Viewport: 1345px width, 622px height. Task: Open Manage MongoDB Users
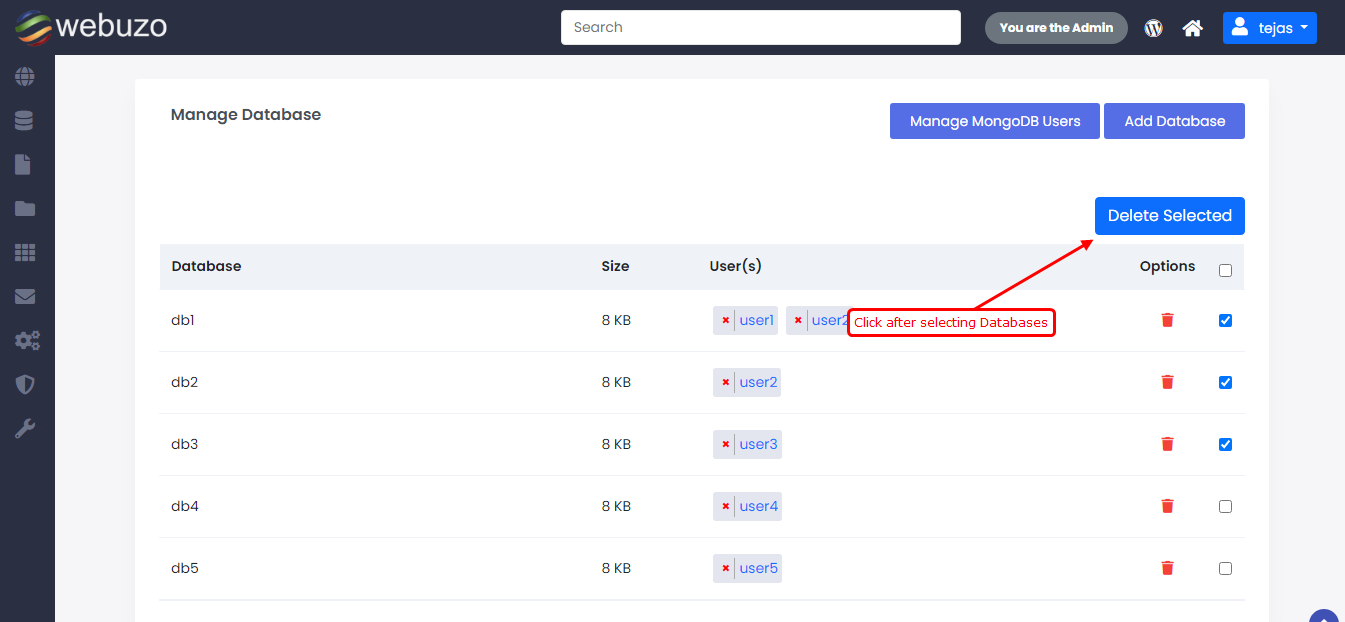pos(994,121)
